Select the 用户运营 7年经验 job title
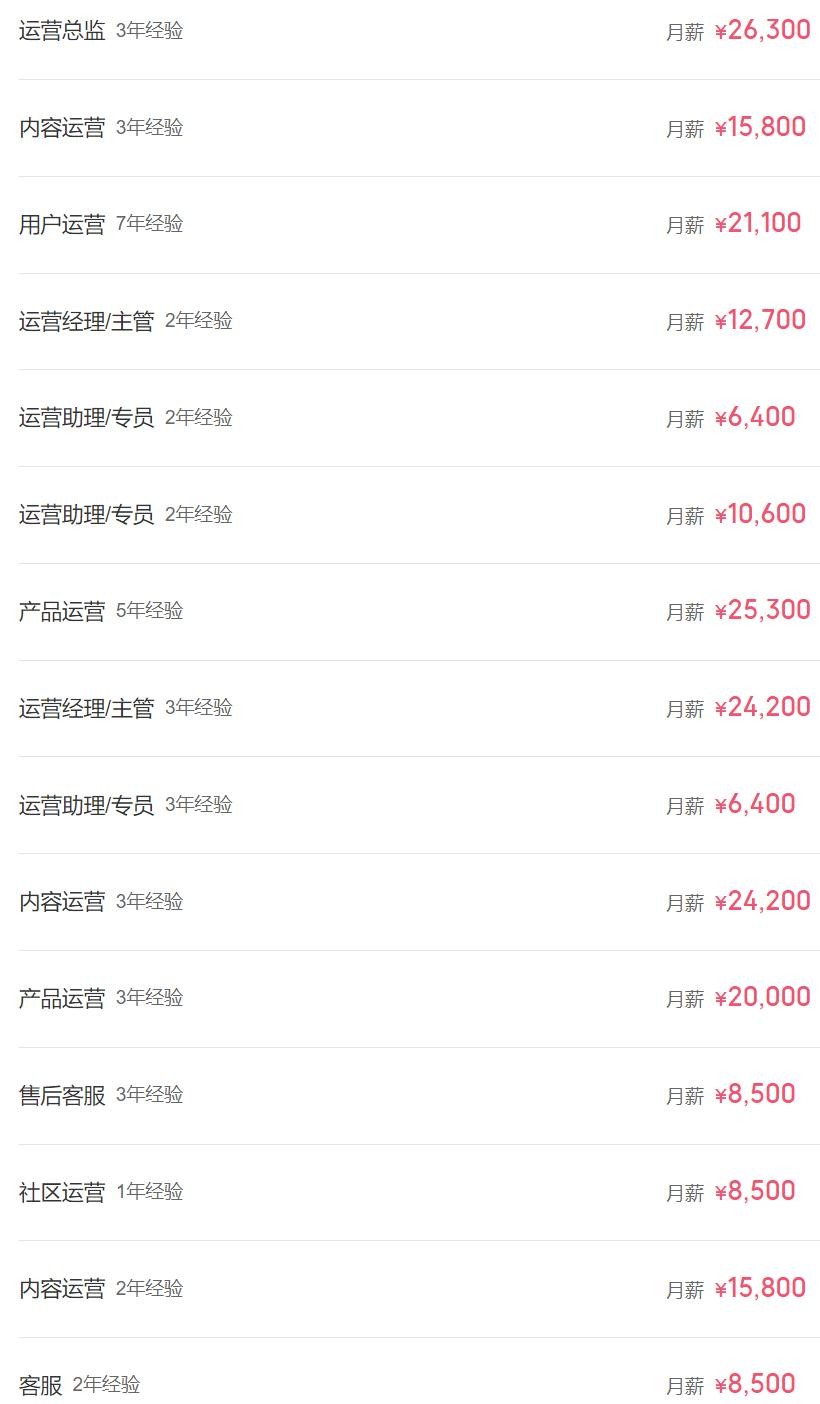Image resolution: width=820 pixels, height=1404 pixels. click(x=62, y=224)
